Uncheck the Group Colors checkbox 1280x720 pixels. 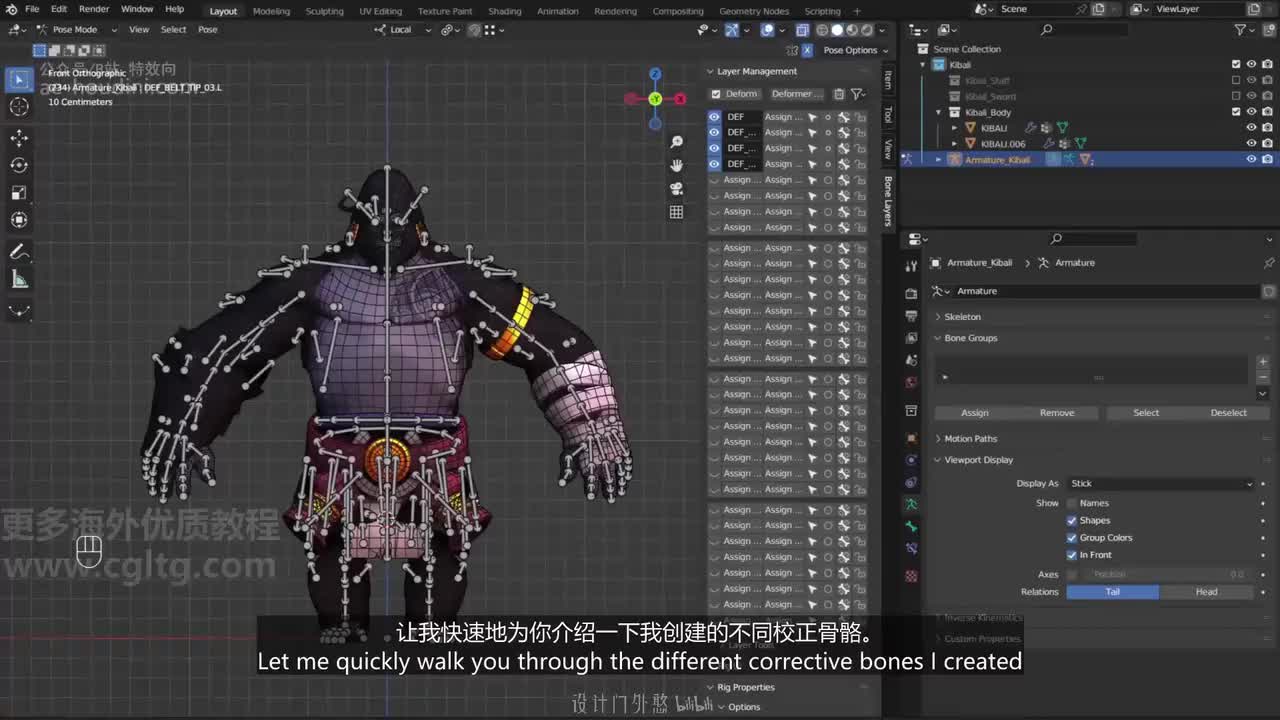(x=1072, y=538)
